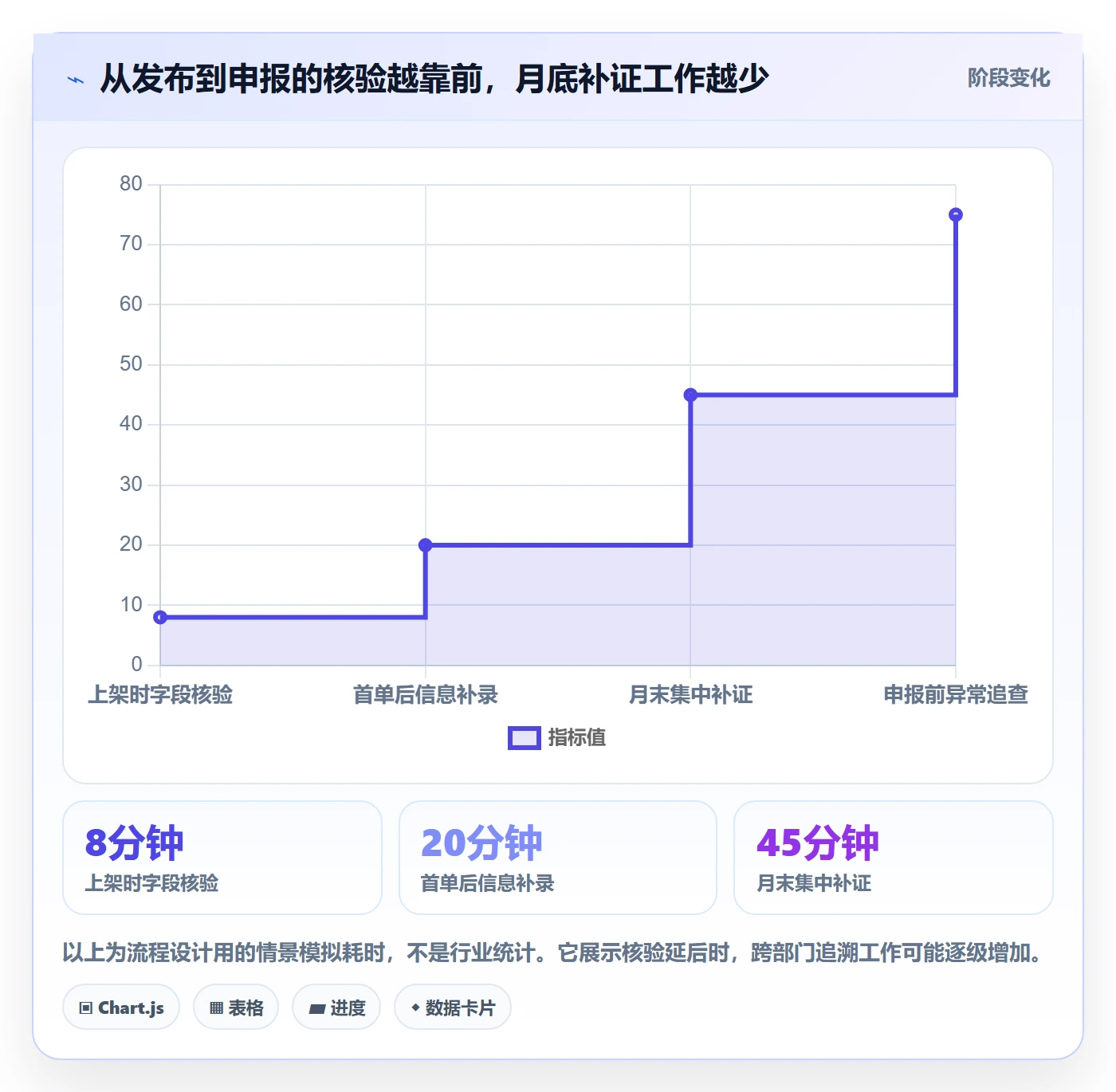The width and height of the screenshot is (1116, 1092).
Task: Click the 首单后信息补录 caption under 20分钟
Action: [488, 883]
